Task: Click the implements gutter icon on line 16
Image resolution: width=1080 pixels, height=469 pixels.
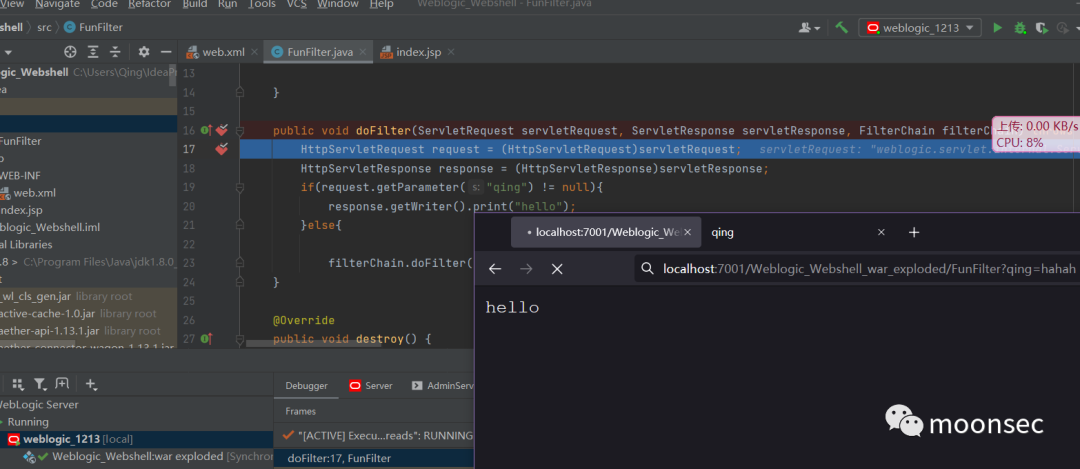Action: (x=206, y=130)
